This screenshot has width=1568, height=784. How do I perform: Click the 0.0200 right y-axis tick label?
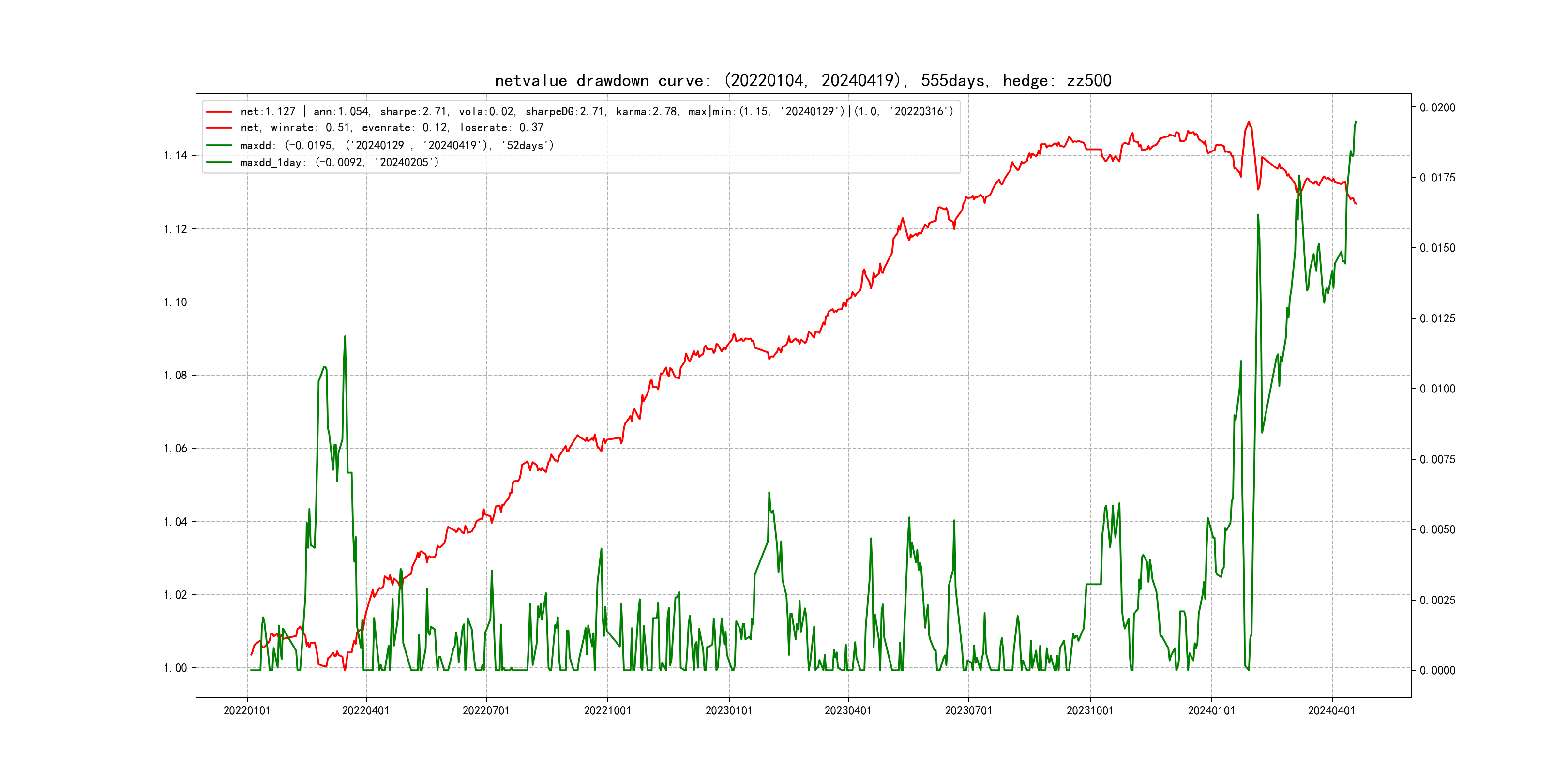pyautogui.click(x=1437, y=108)
